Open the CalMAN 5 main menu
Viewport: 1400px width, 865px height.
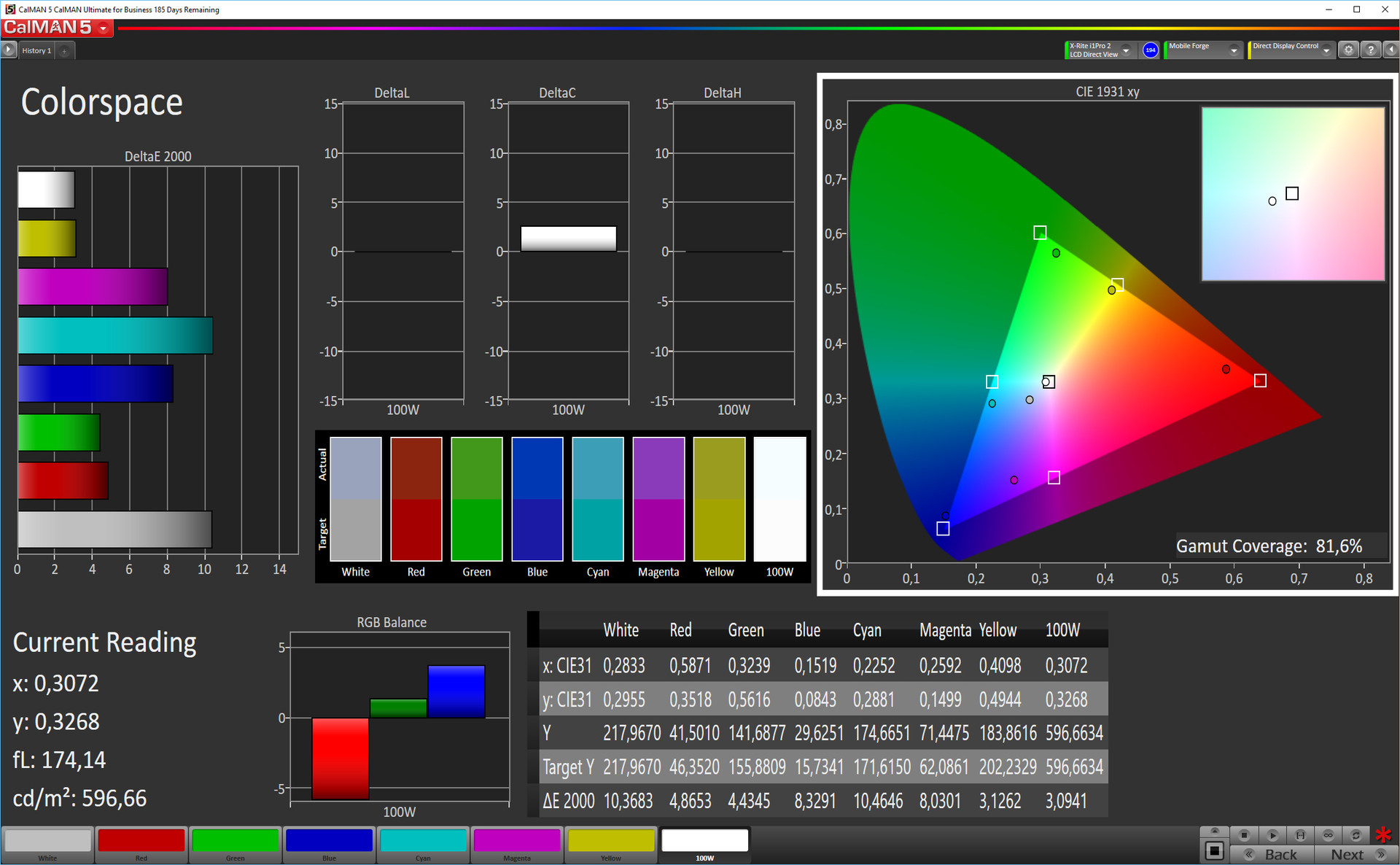[104, 28]
